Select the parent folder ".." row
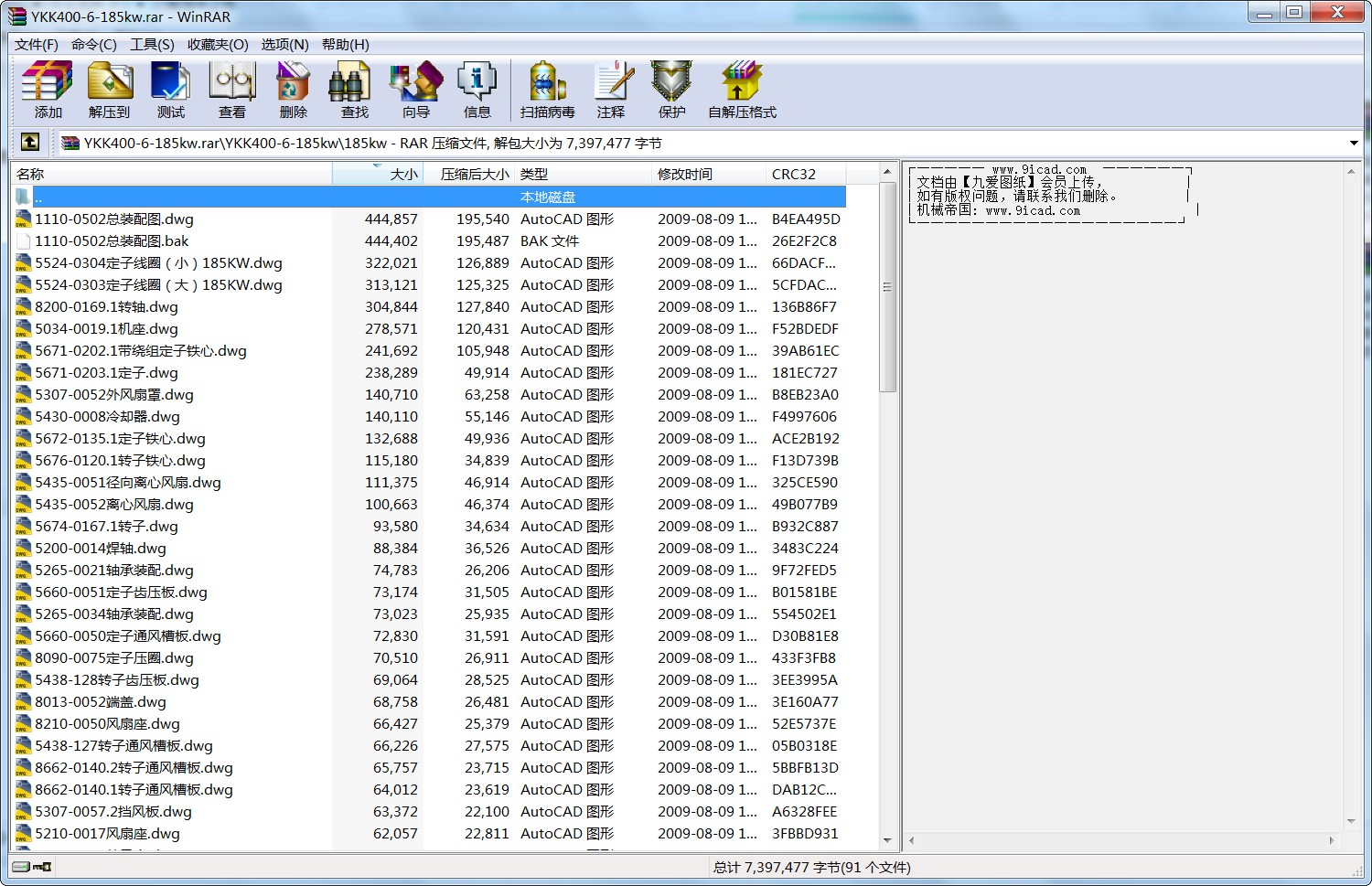1372x886 pixels. tap(274, 197)
